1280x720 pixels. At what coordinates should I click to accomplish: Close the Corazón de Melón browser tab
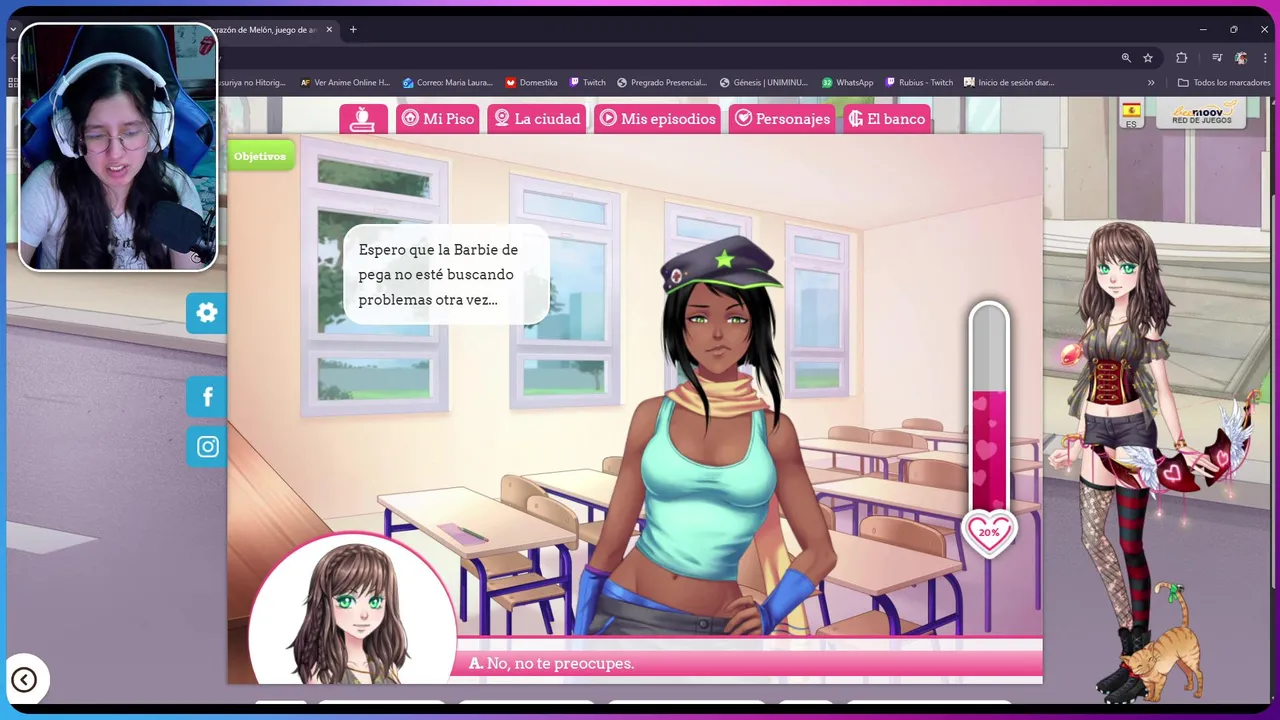pos(329,30)
